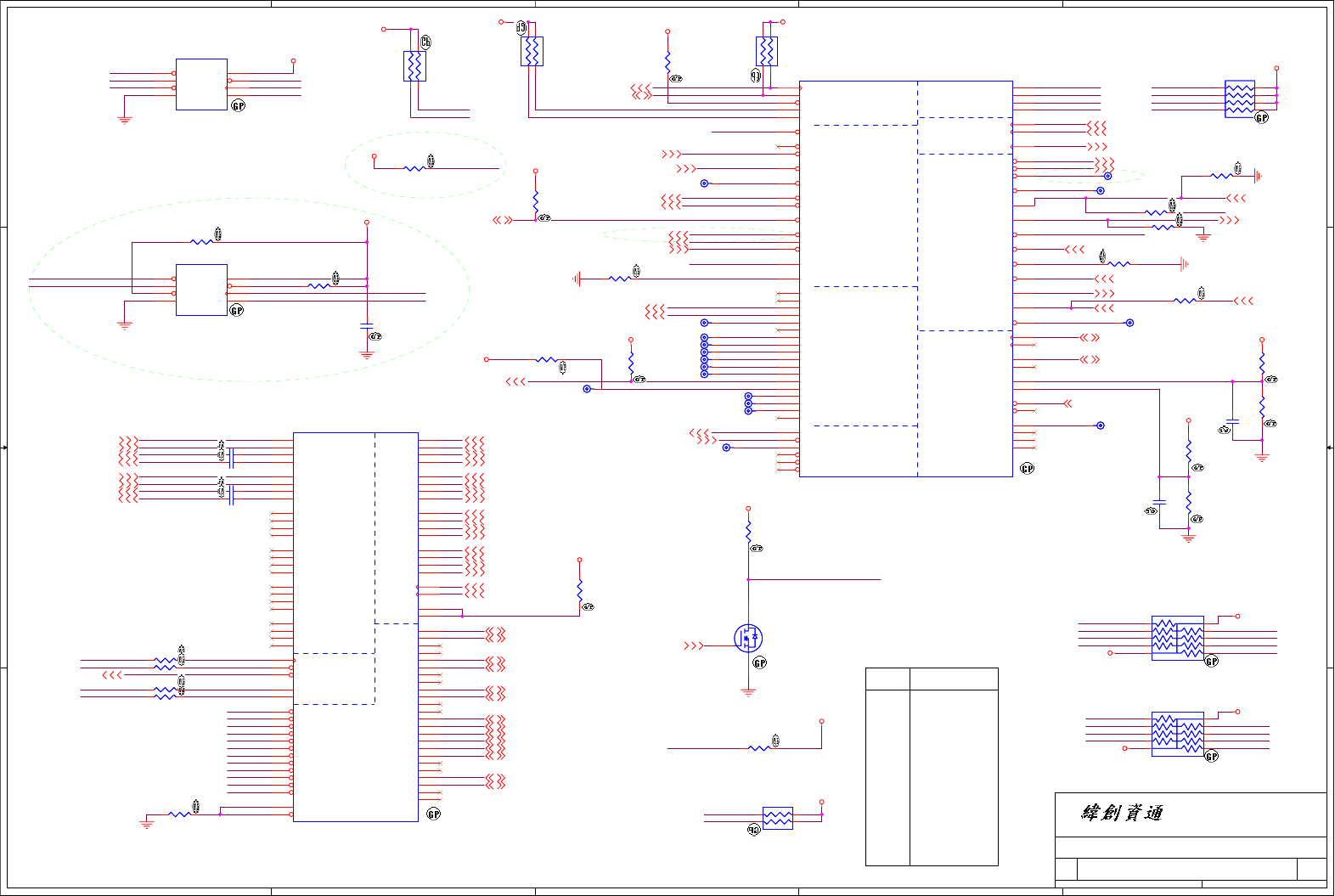
Task: Click the ground symbol beneath the MOSFET
Action: [748, 692]
